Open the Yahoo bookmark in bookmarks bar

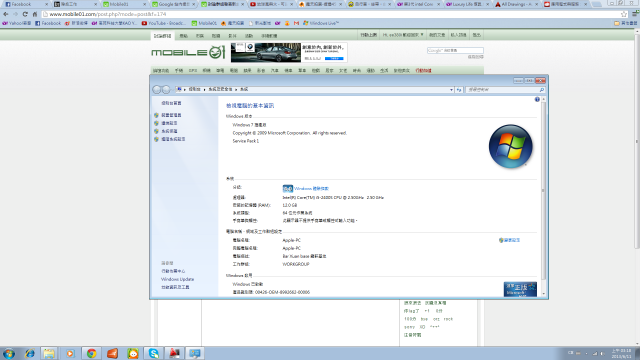click(17, 23)
